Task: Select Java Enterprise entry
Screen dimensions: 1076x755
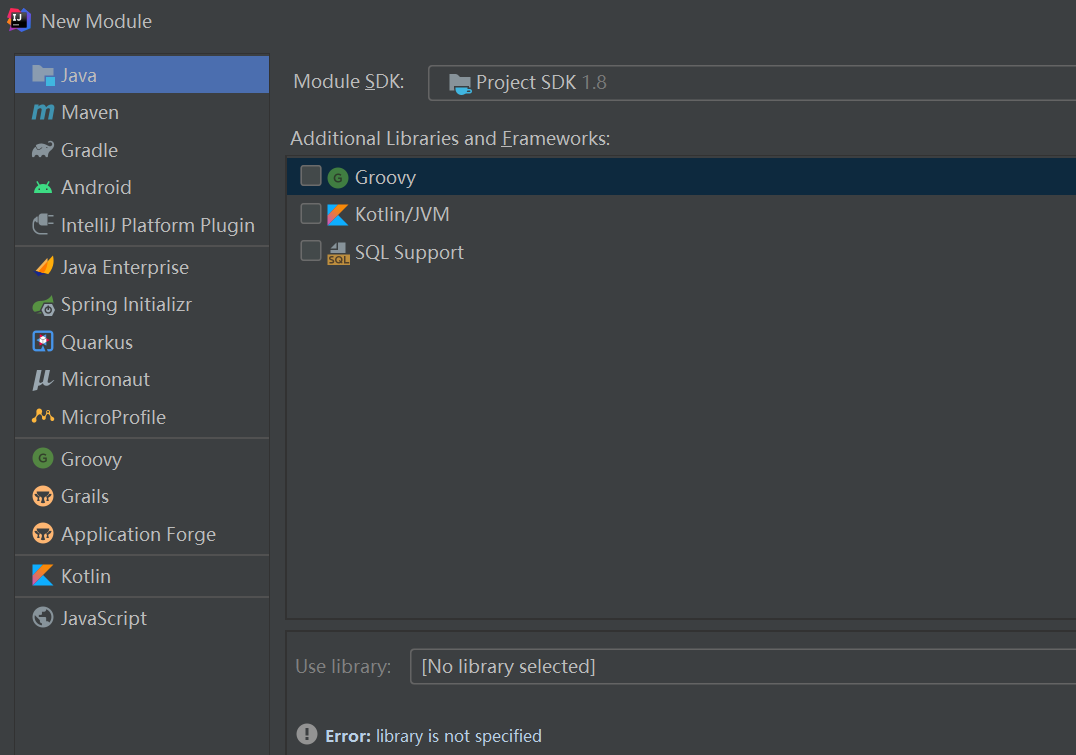Action: 142,266
